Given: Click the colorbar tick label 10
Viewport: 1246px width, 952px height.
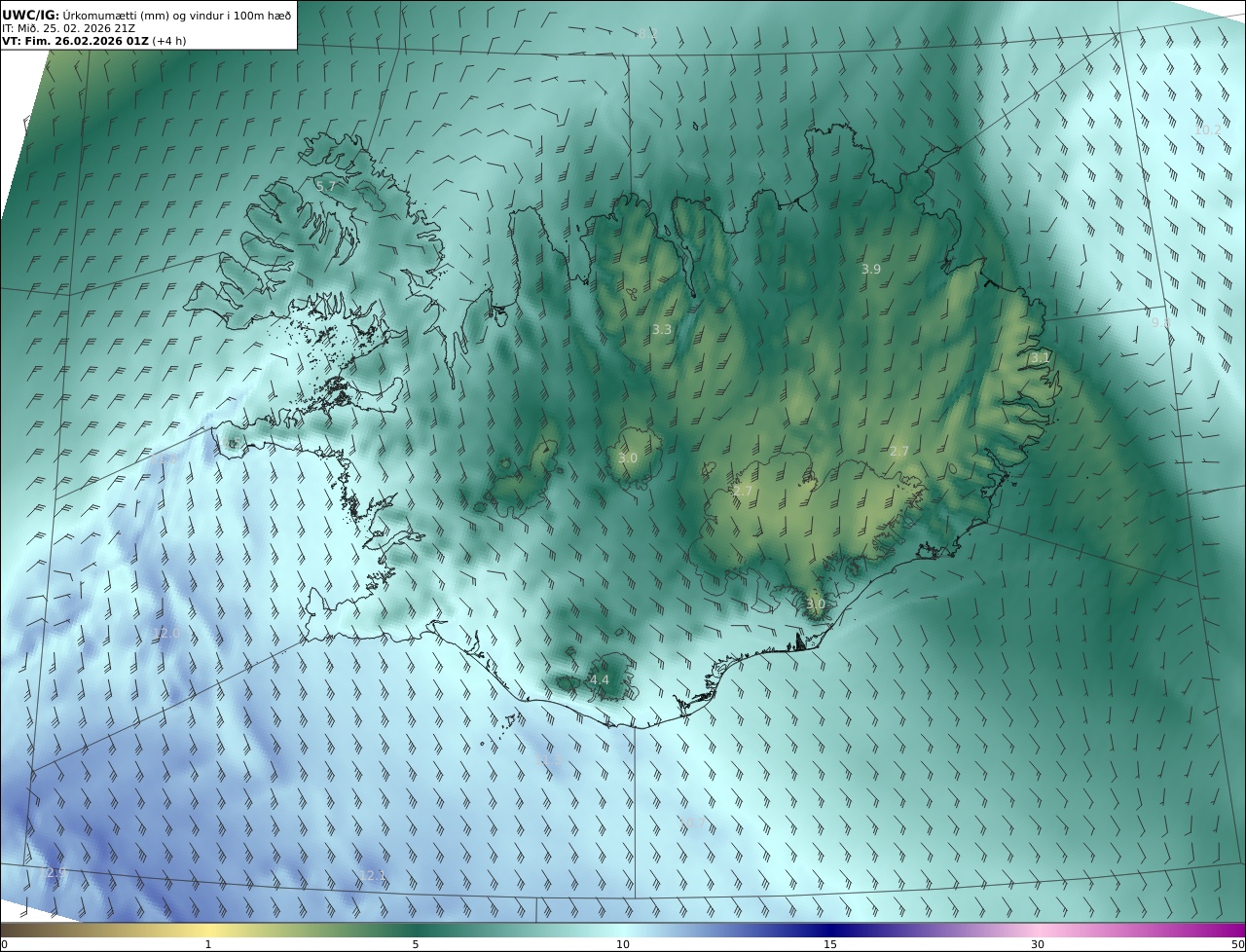Looking at the screenshot, I should [623, 945].
